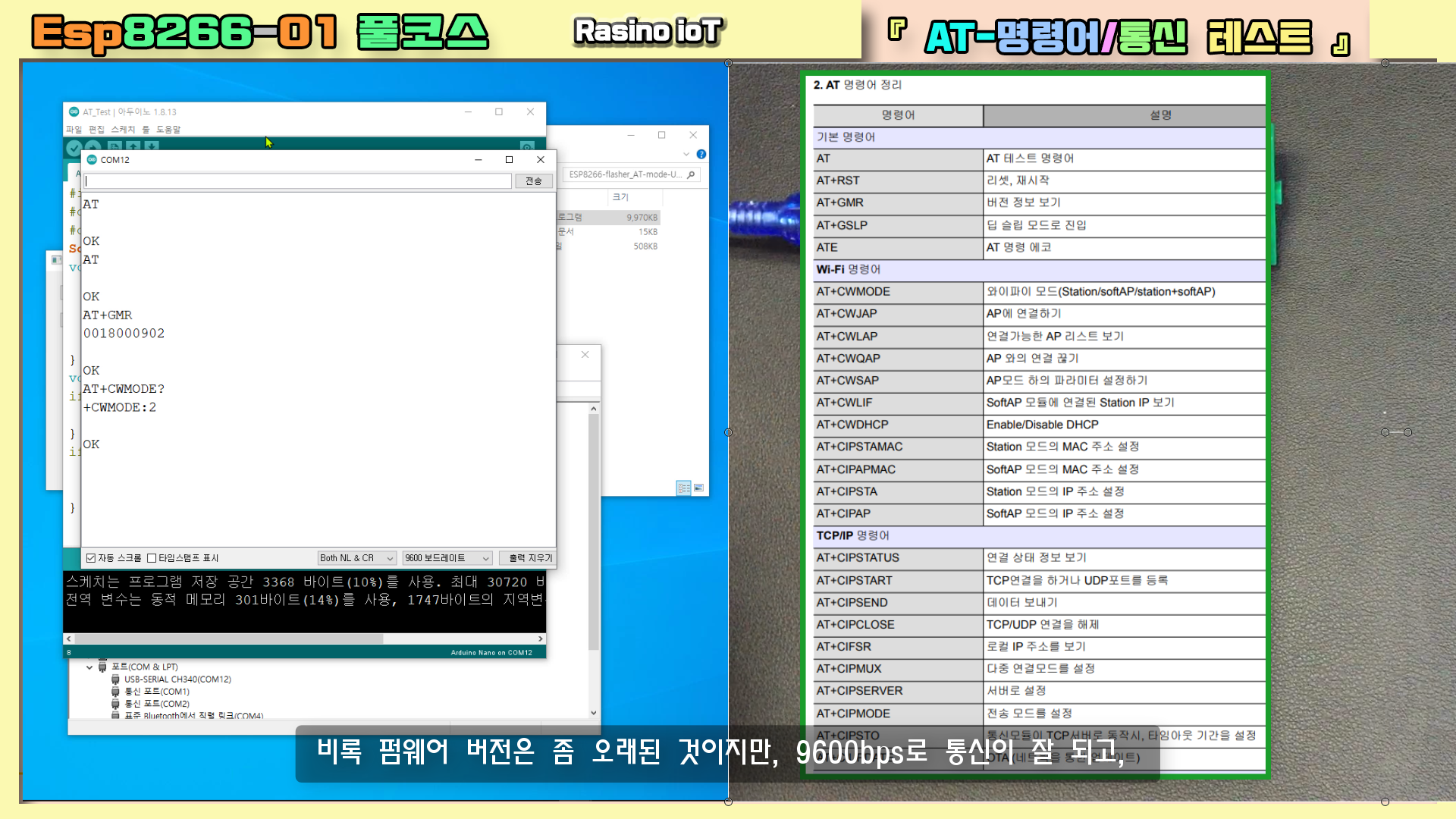The width and height of the screenshot is (1456, 819).
Task: Click the Arduino Upload arrow icon
Action: (93, 148)
